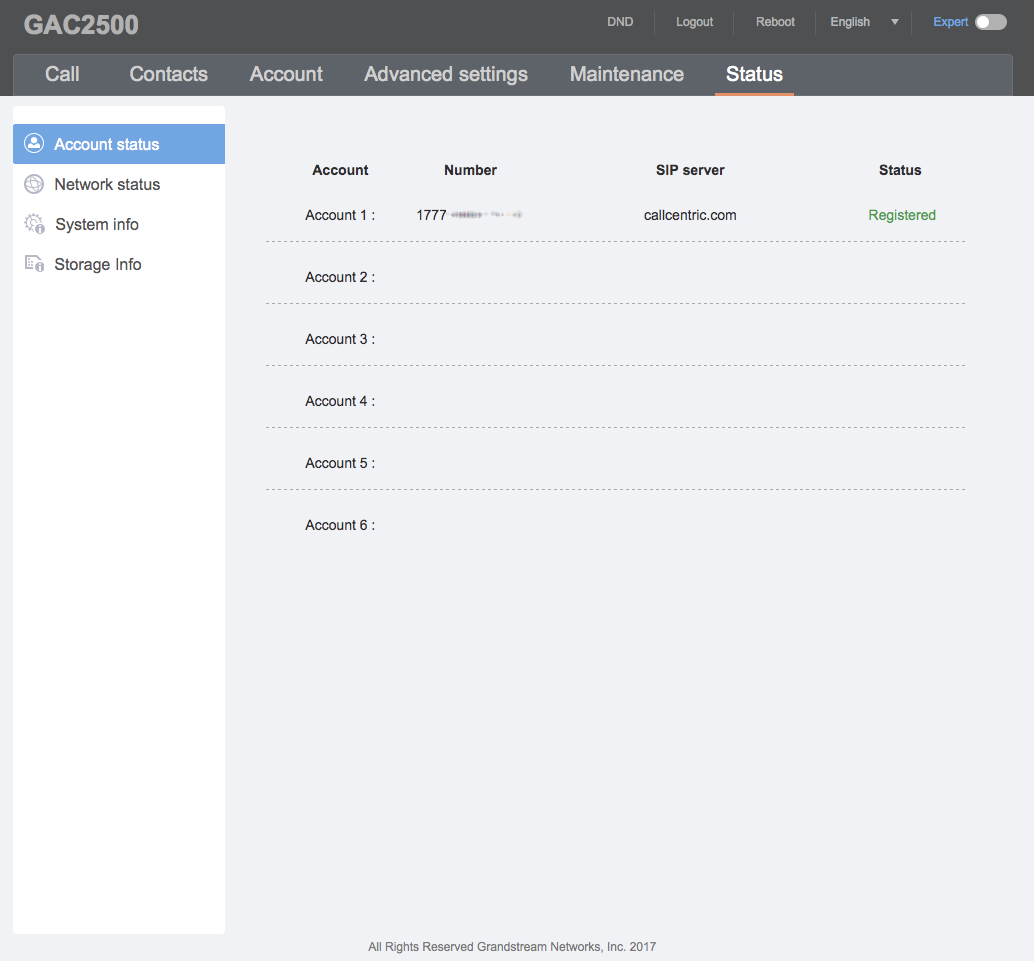The image size is (1034, 961).
Task: Click the Account 1 row label
Action: pyautogui.click(x=340, y=215)
